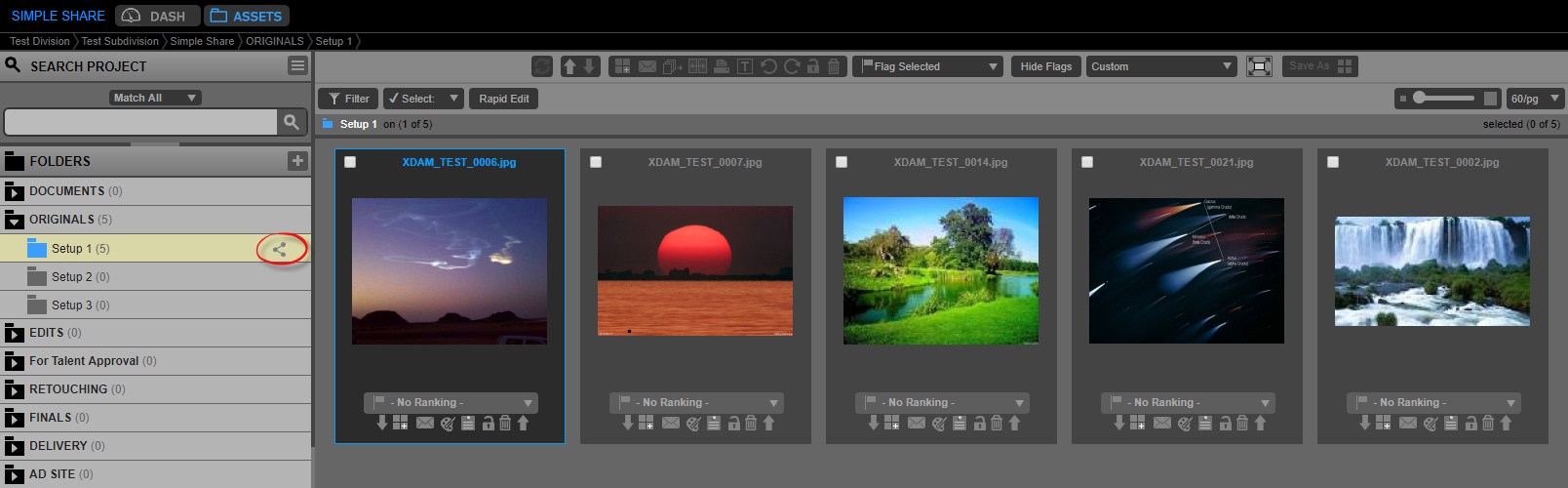
Task: Click the search magnifier button
Action: [x=291, y=122]
